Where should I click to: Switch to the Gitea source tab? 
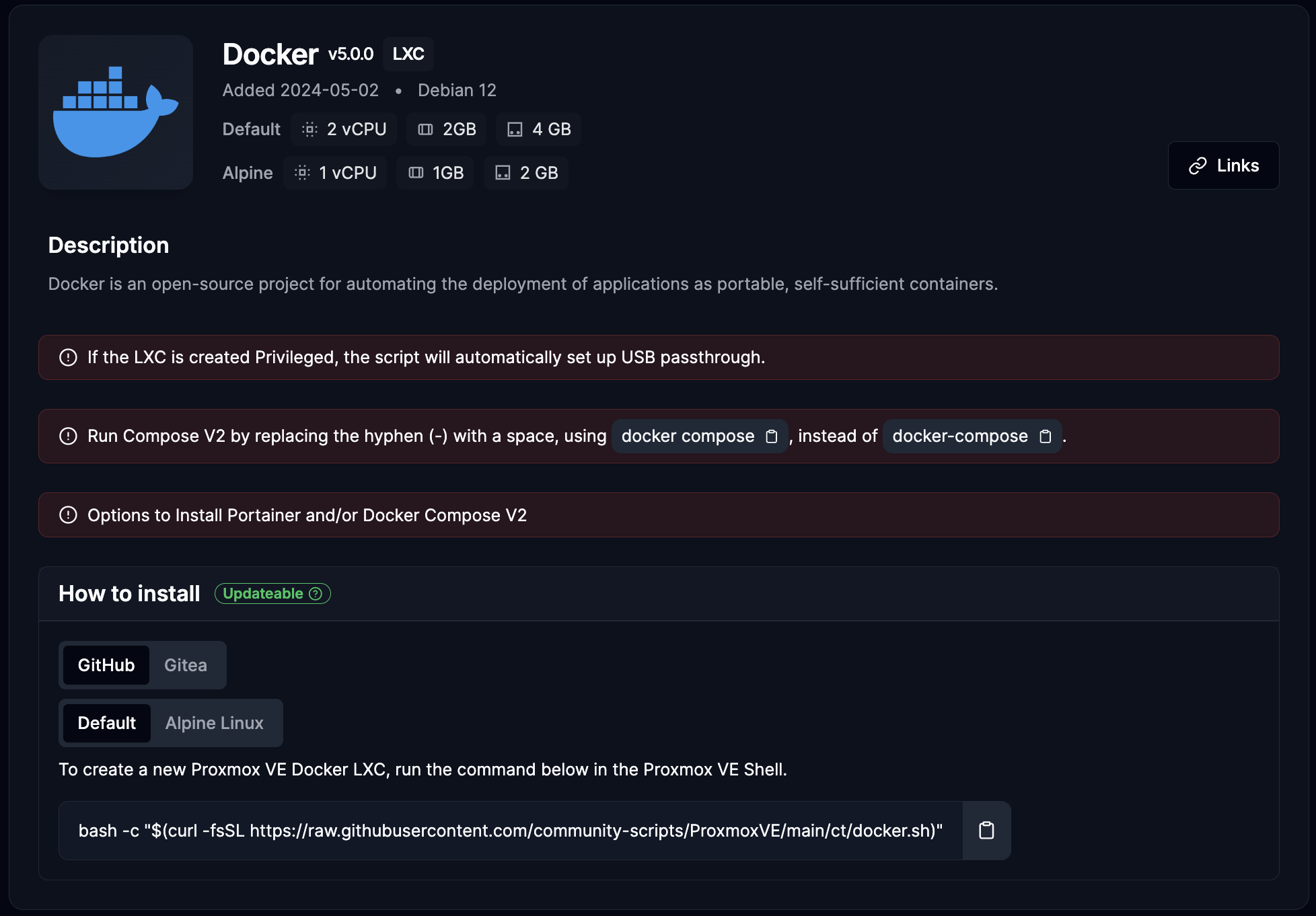(186, 665)
